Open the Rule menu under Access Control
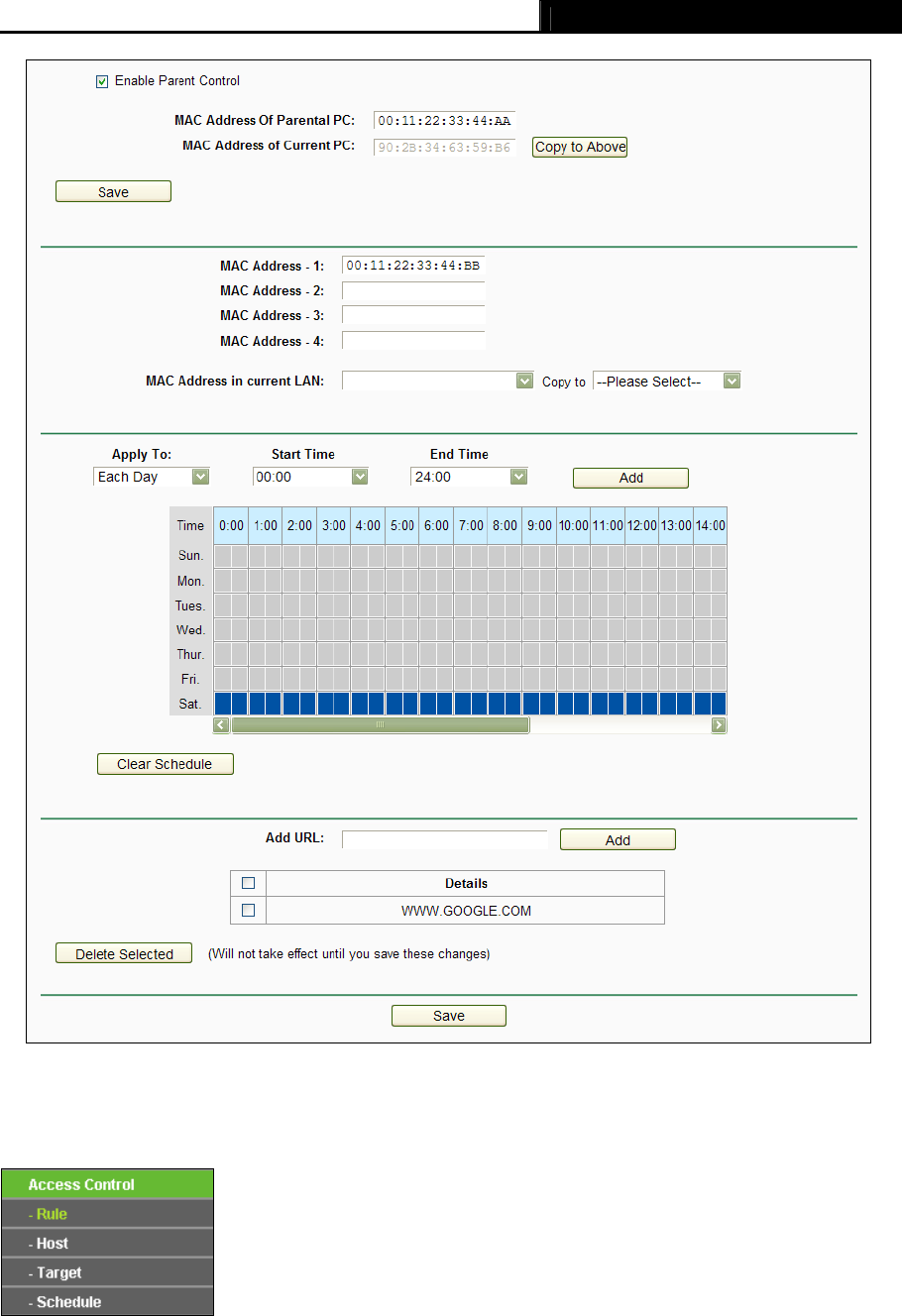Image resolution: width=902 pixels, height=1316 pixels. coord(53,1214)
